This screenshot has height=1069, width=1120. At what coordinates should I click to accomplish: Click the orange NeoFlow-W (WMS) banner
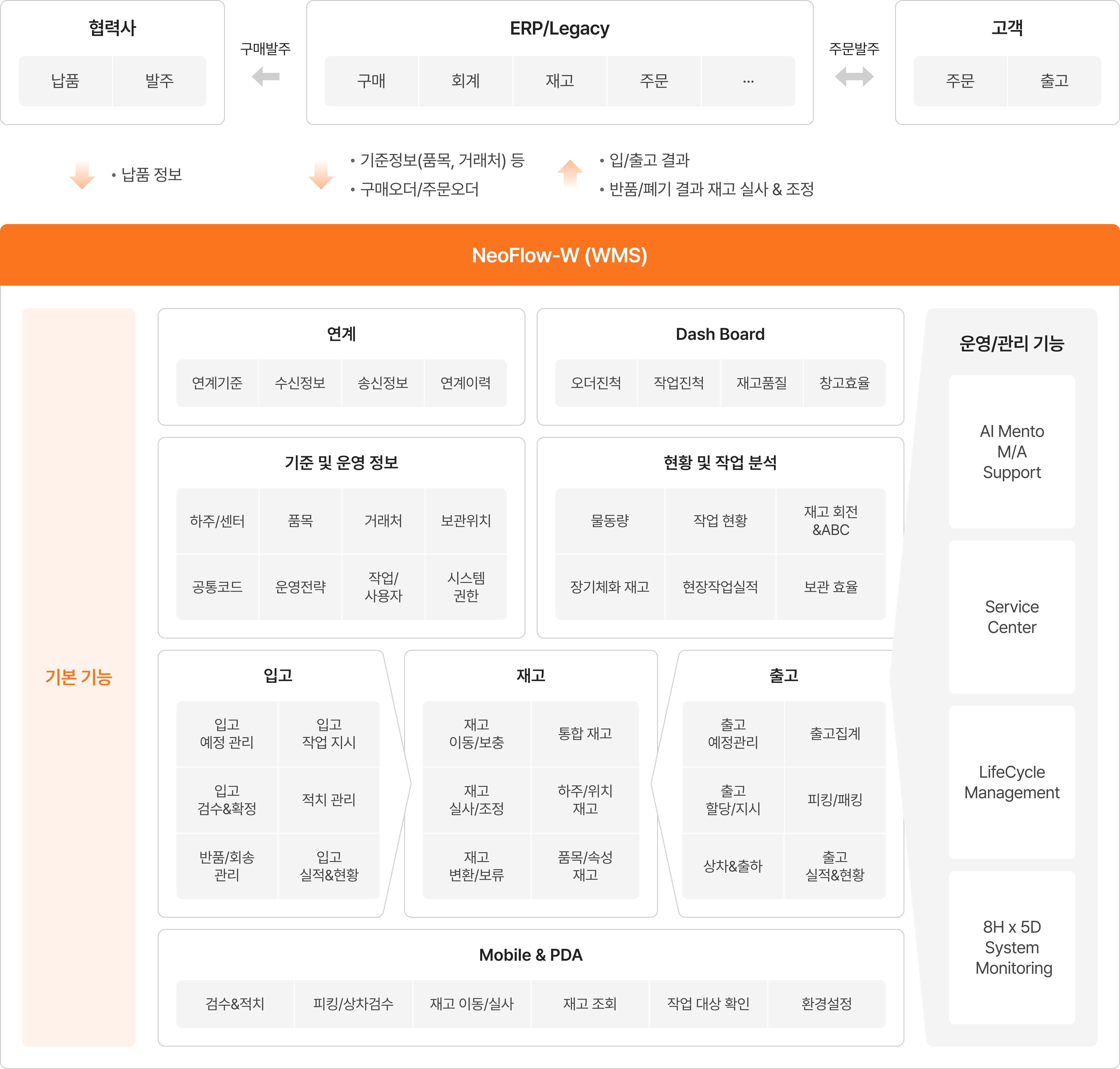coord(560,255)
